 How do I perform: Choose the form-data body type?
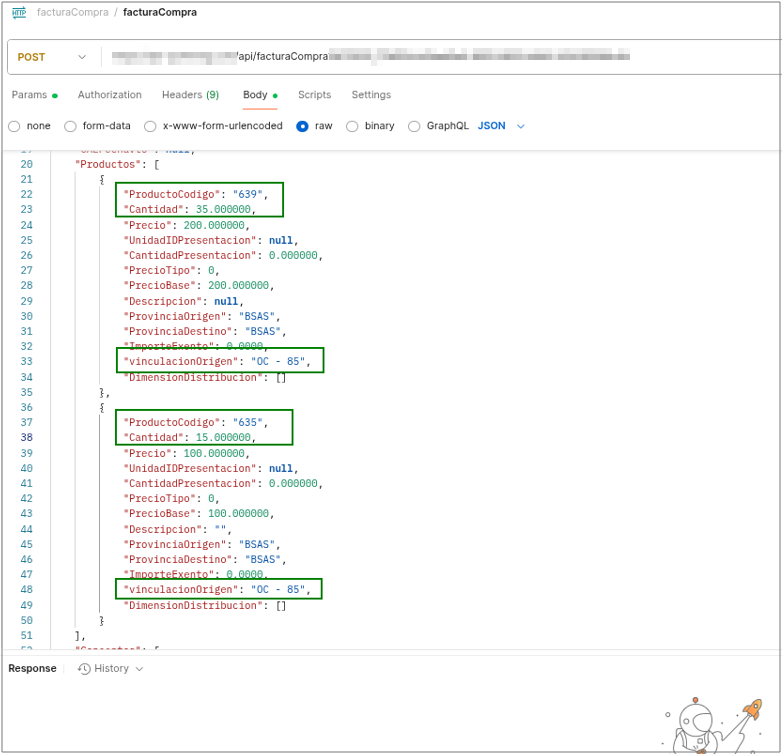pyautogui.click(x=70, y=126)
